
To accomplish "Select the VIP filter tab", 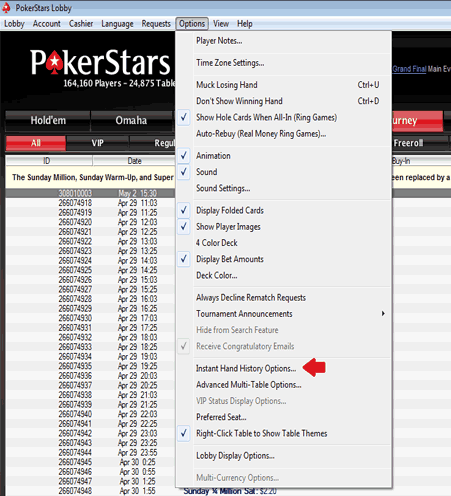I will coord(97,143).
